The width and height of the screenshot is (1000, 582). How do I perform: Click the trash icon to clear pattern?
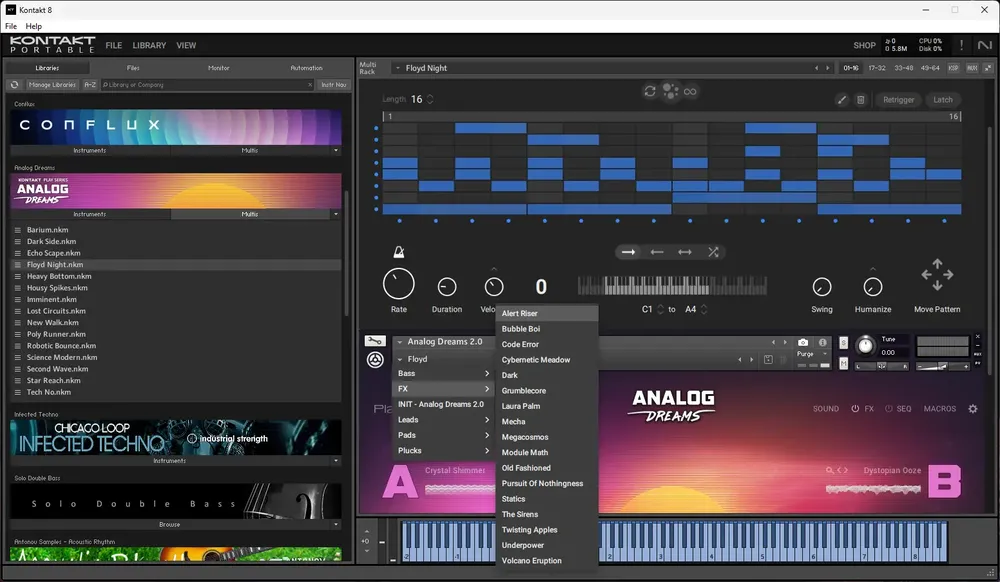point(860,99)
